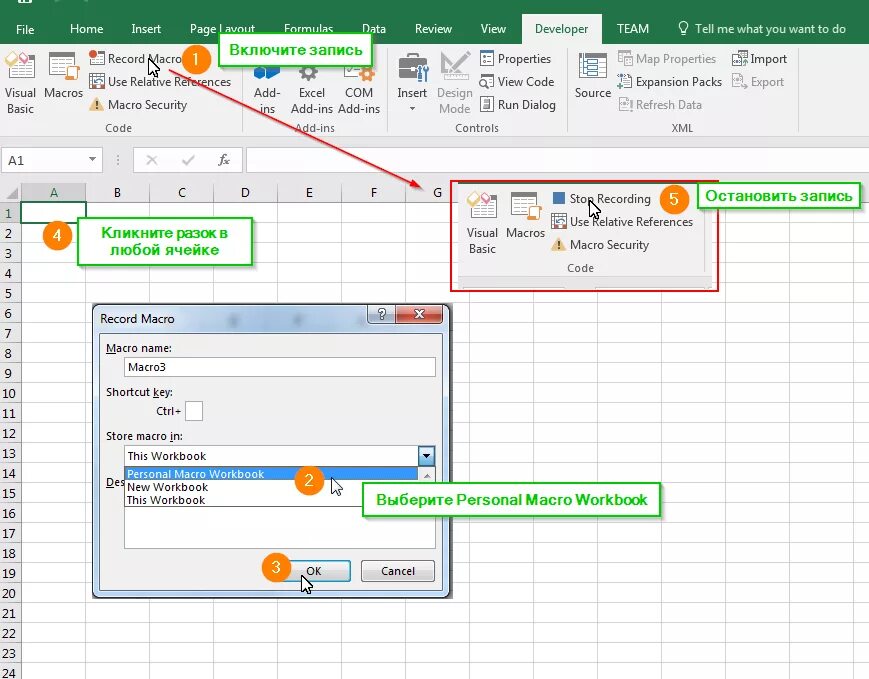Image resolution: width=869 pixels, height=679 pixels.
Task: Click View Code button
Action: [517, 81]
